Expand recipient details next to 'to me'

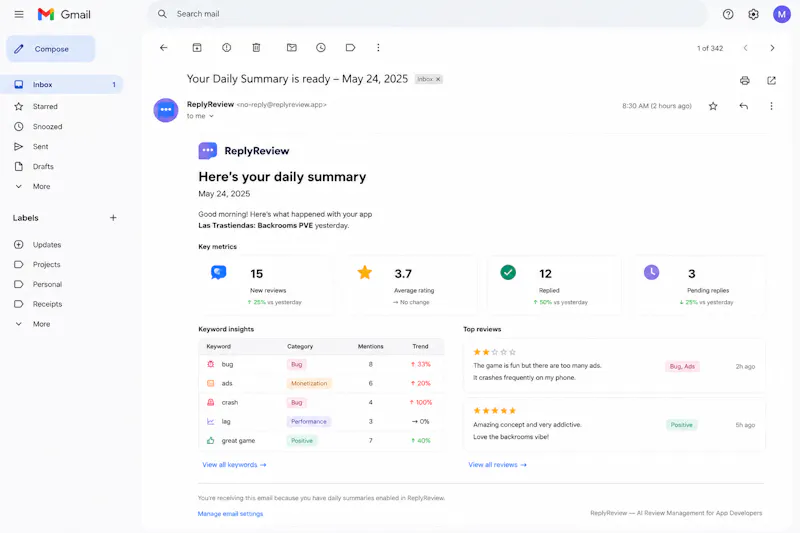click(x=211, y=116)
